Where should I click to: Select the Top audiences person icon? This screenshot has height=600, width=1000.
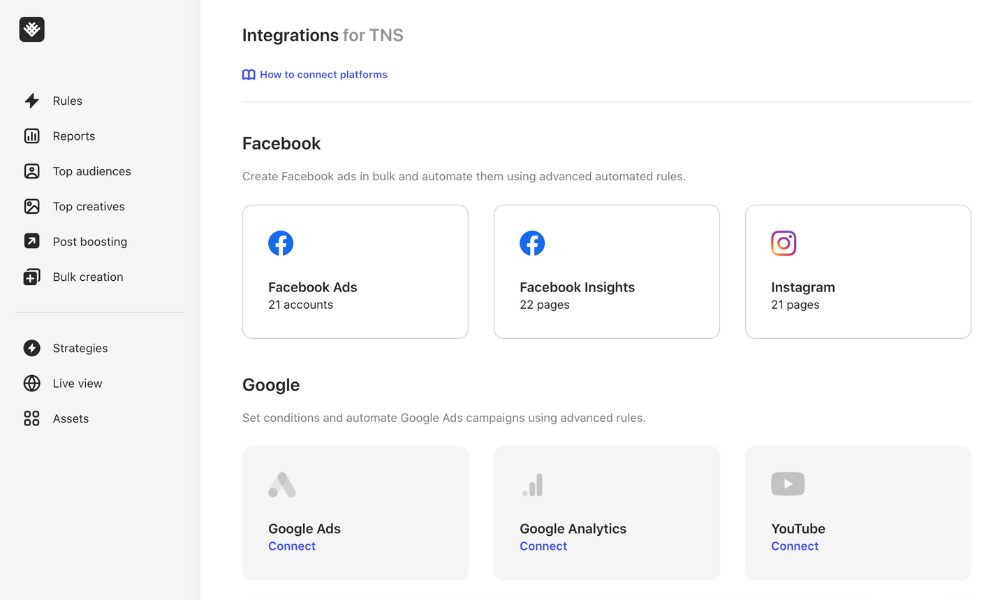(32, 171)
